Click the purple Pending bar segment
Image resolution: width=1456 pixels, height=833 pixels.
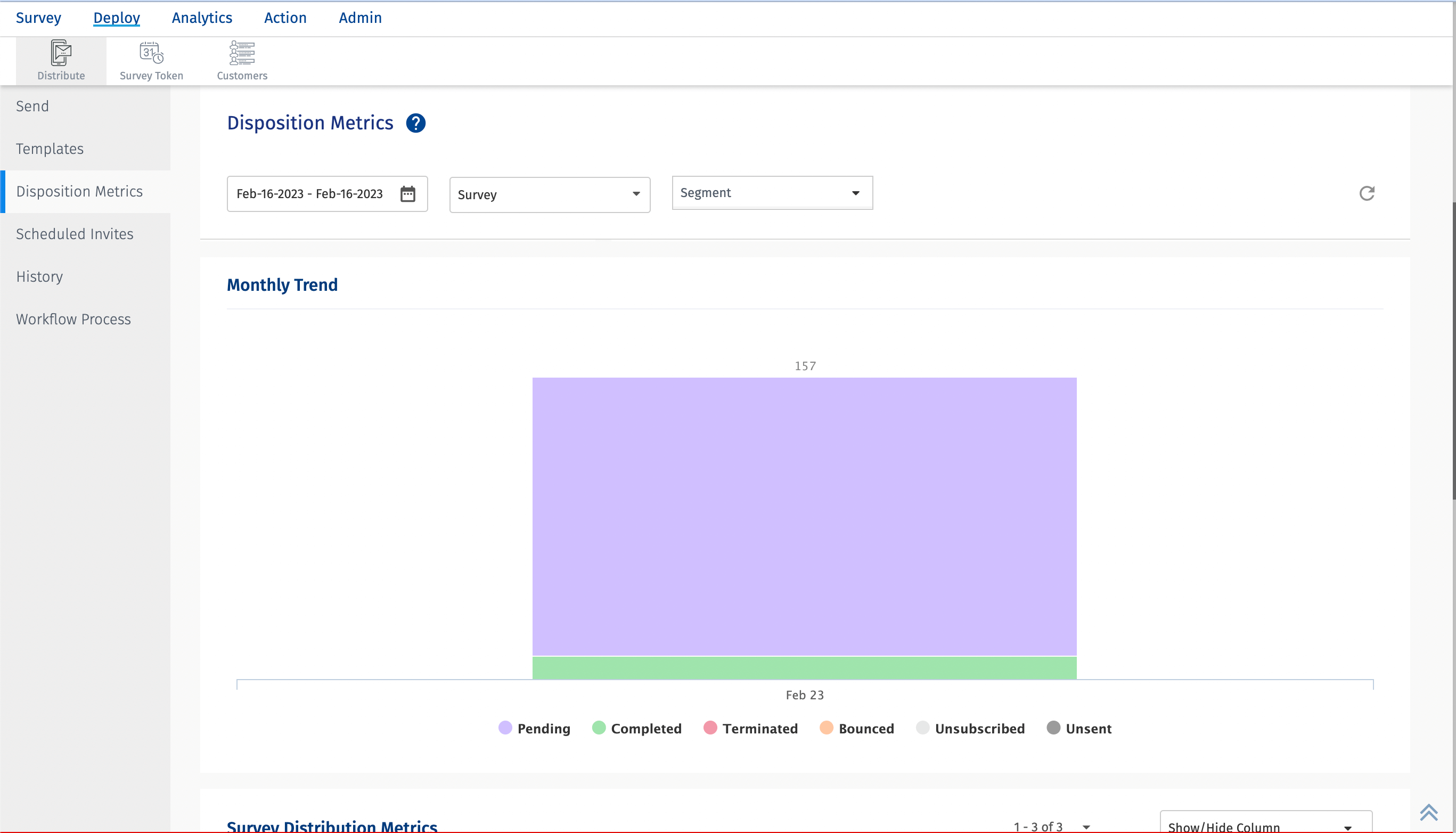[804, 516]
